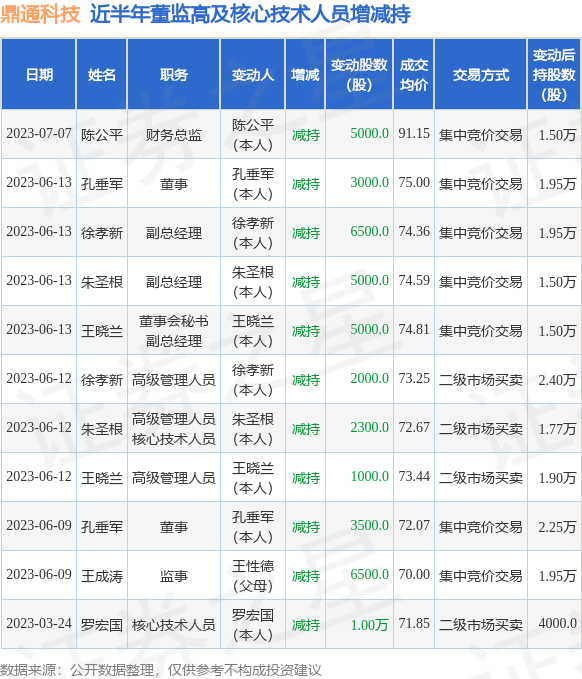The height and width of the screenshot is (679, 582).
Task: Click the 职务 column header
Action: [174, 74]
